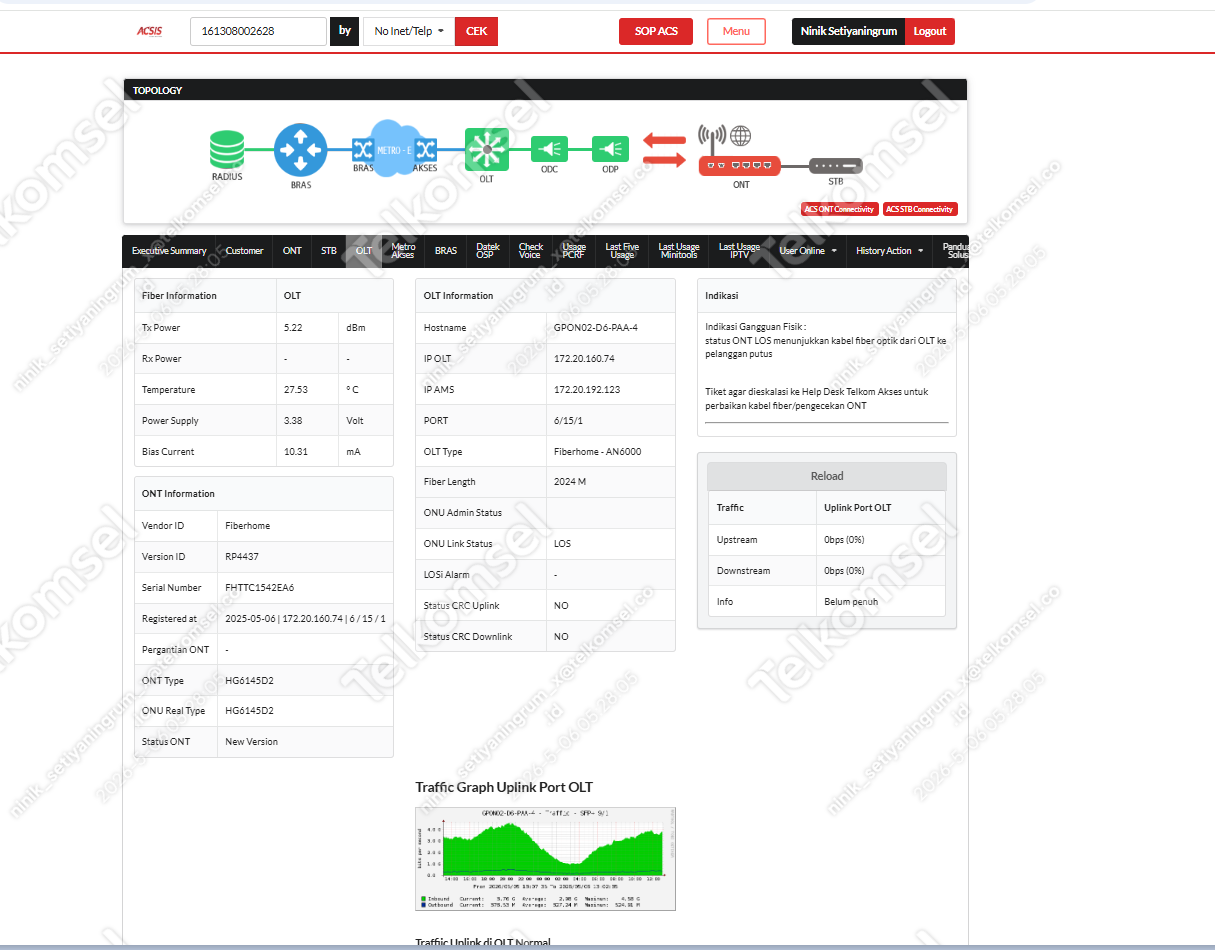1215x950 pixels.
Task: Open the Last Usage Minitools tab
Action: tap(679, 251)
